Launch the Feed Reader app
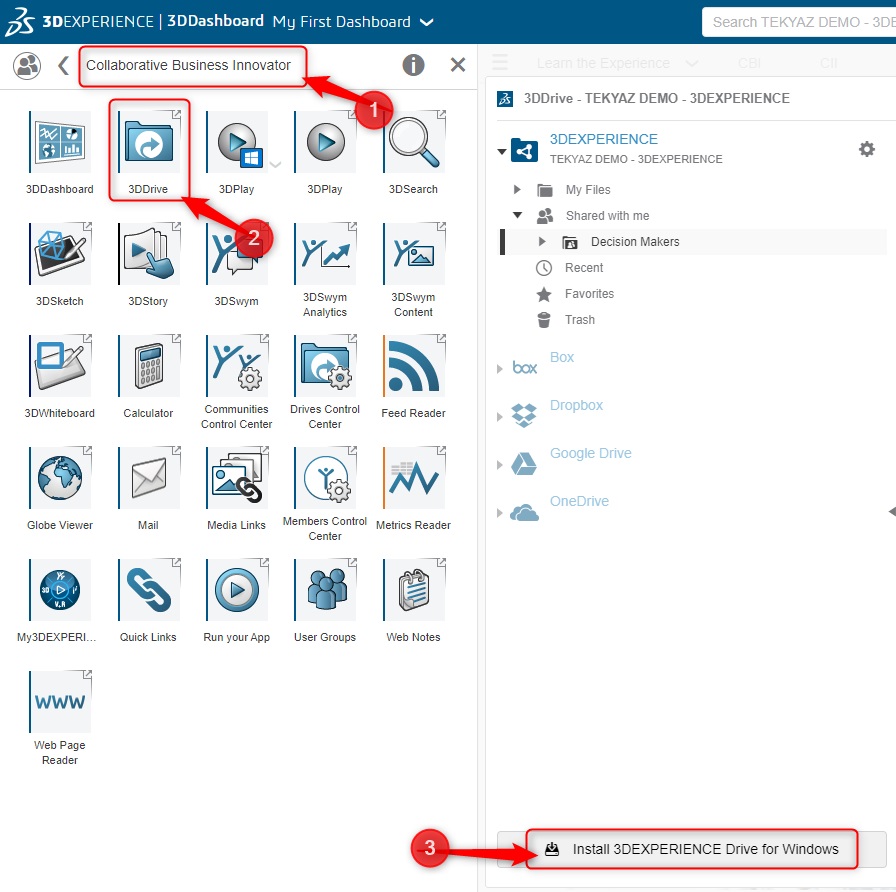The width and height of the screenshot is (896, 892). (414, 366)
